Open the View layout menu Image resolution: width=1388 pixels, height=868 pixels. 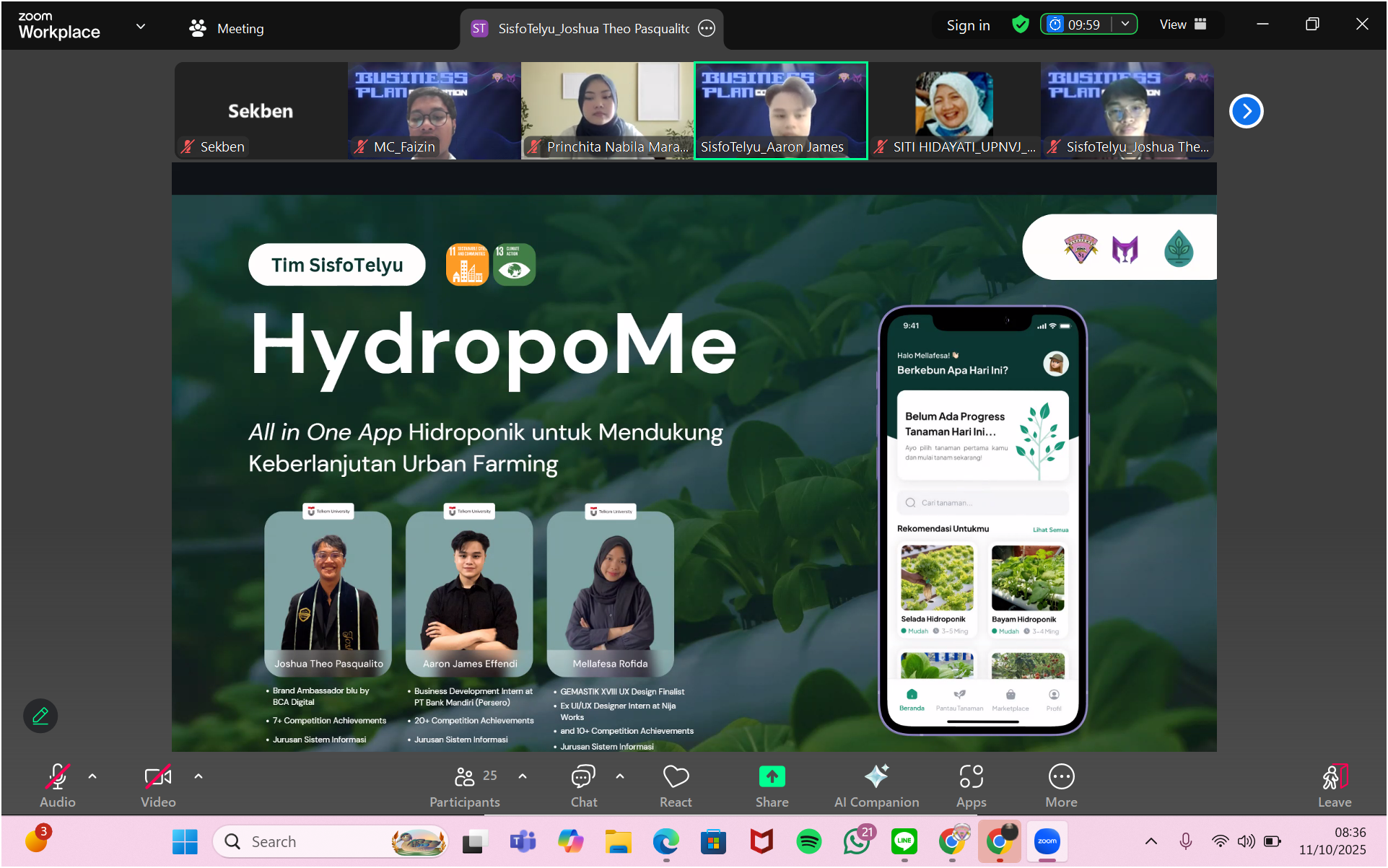click(1183, 25)
